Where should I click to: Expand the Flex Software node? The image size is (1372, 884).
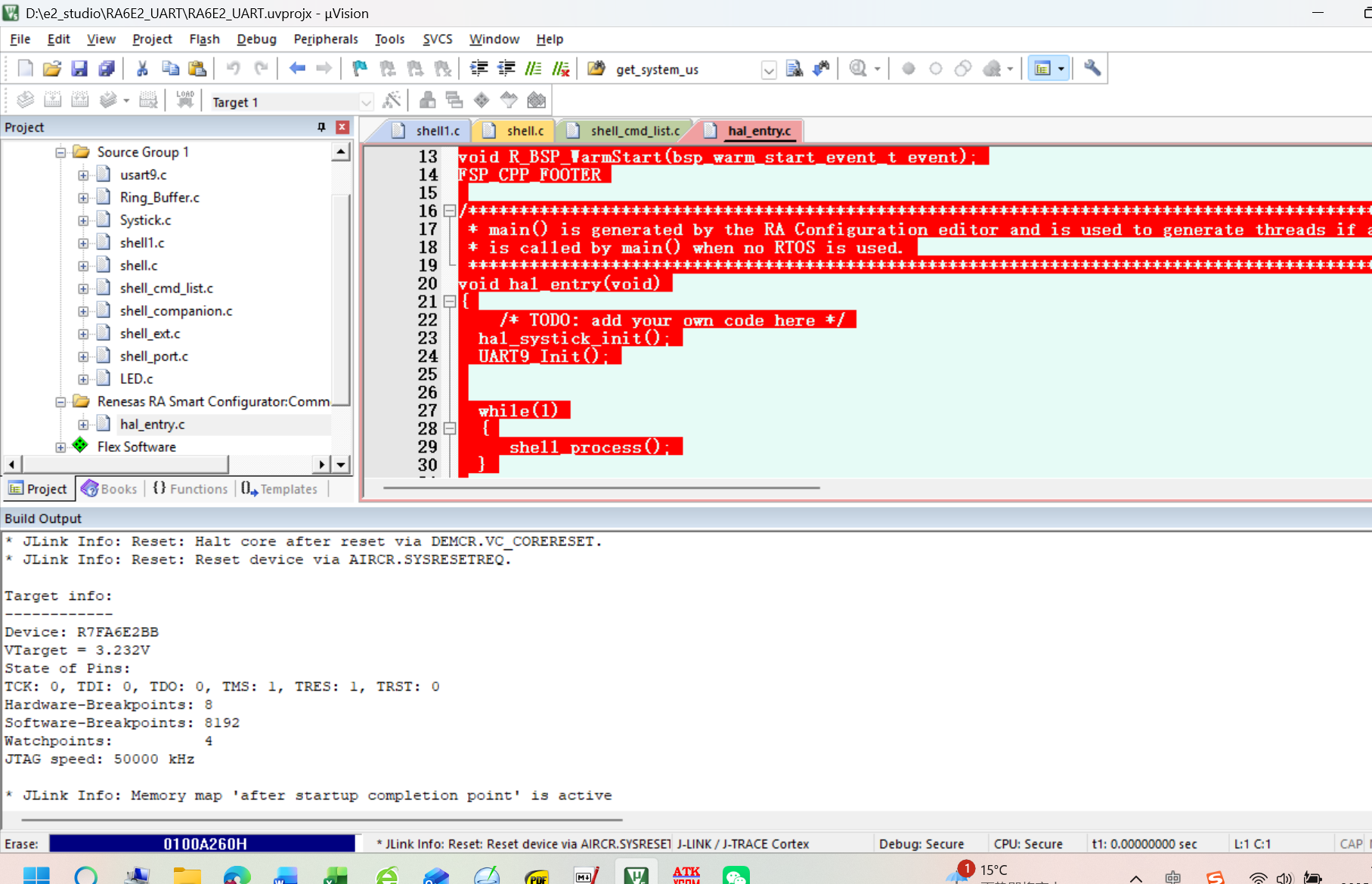tap(60, 447)
